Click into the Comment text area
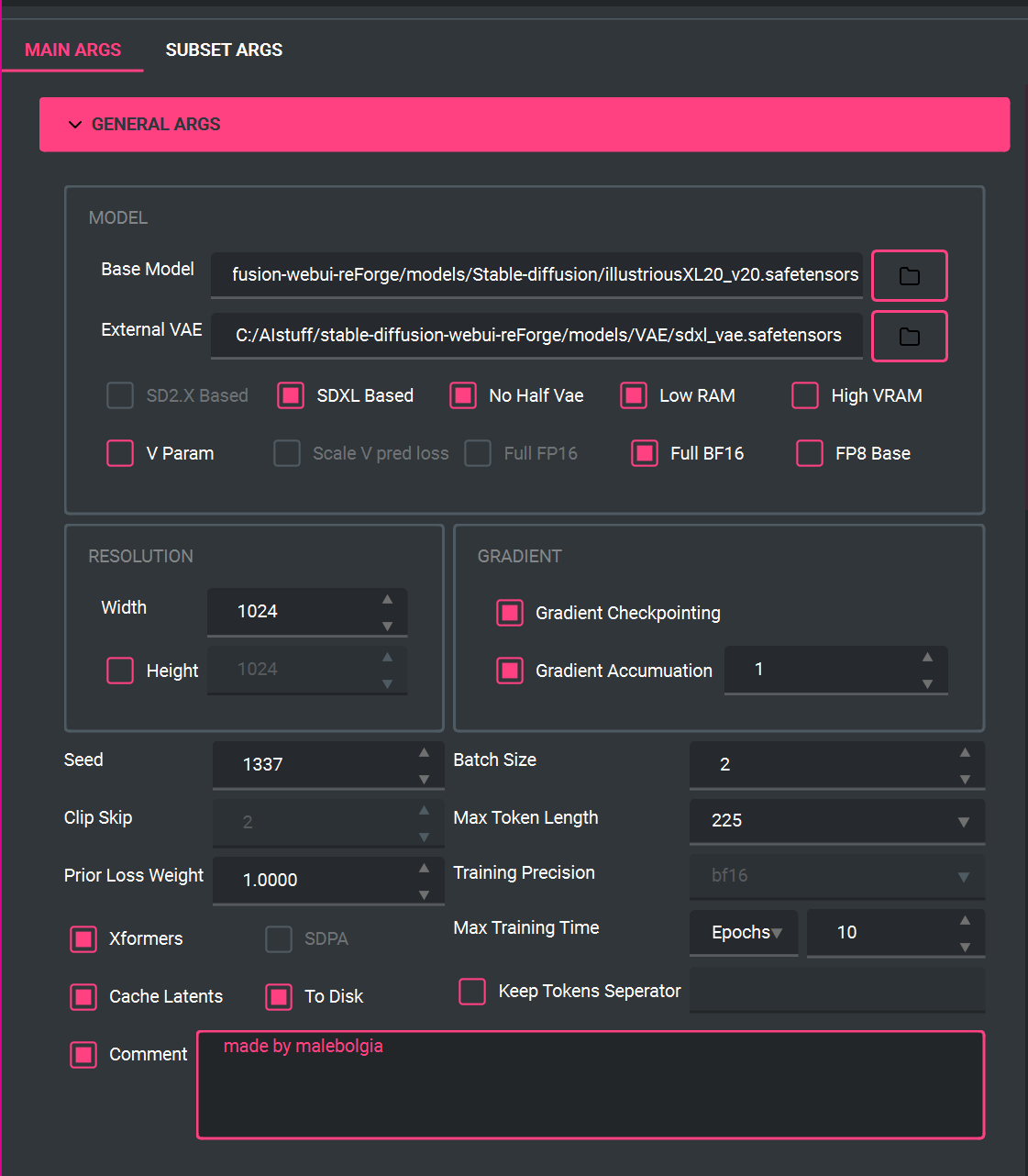Screen dimensions: 1028x1176 [590, 1092]
